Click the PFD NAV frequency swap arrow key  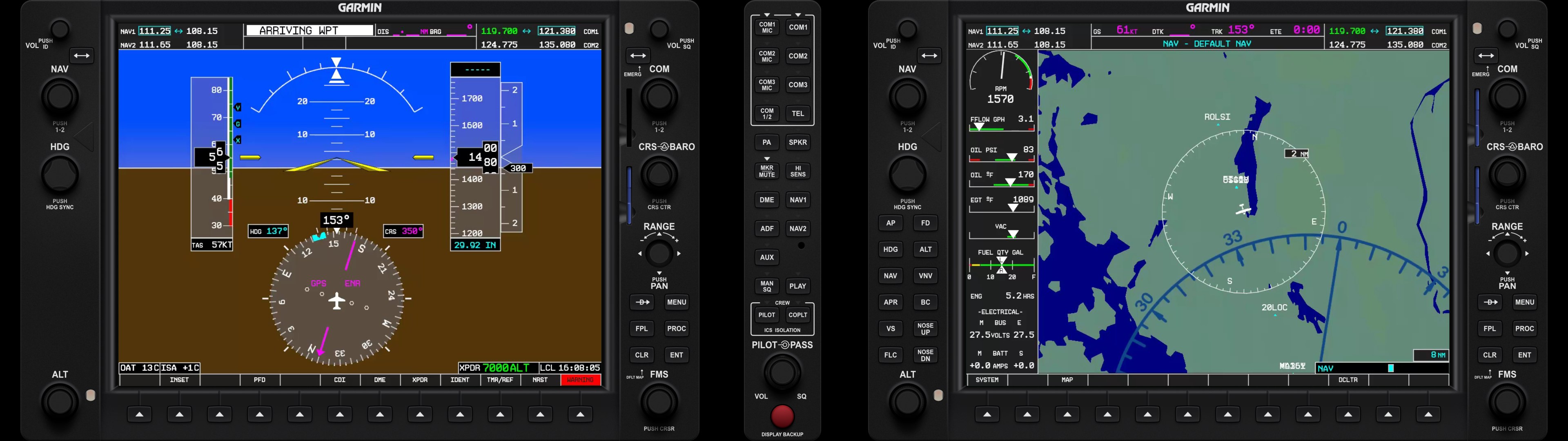point(82,56)
